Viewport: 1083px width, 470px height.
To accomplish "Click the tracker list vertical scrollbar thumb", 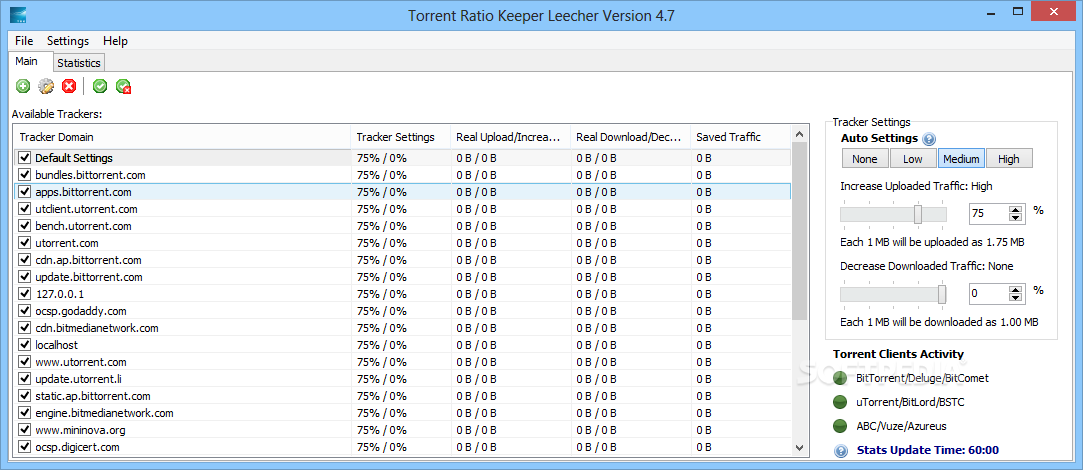I will point(799,231).
